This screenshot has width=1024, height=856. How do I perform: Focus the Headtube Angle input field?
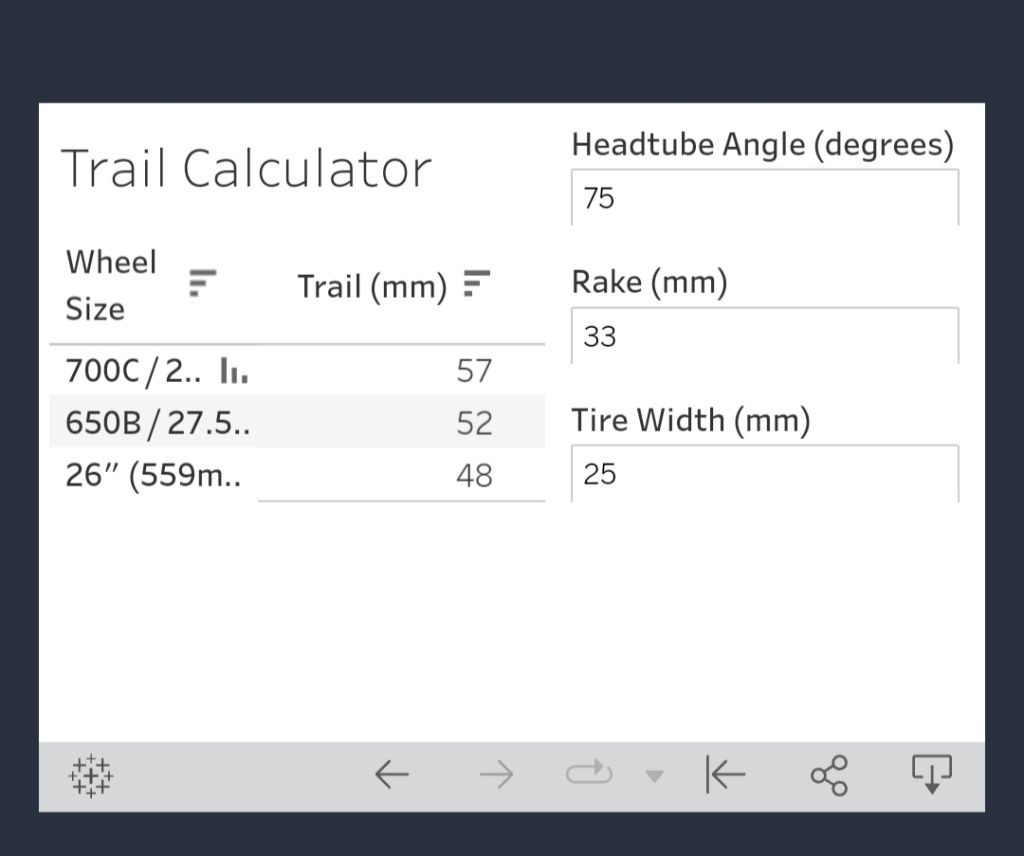(x=764, y=198)
